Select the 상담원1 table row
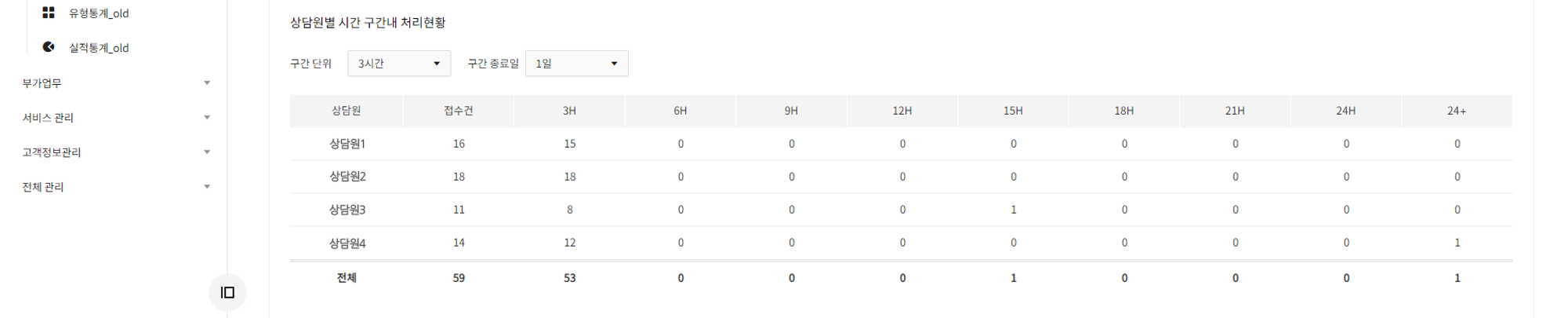The image size is (1568, 318). [901, 144]
